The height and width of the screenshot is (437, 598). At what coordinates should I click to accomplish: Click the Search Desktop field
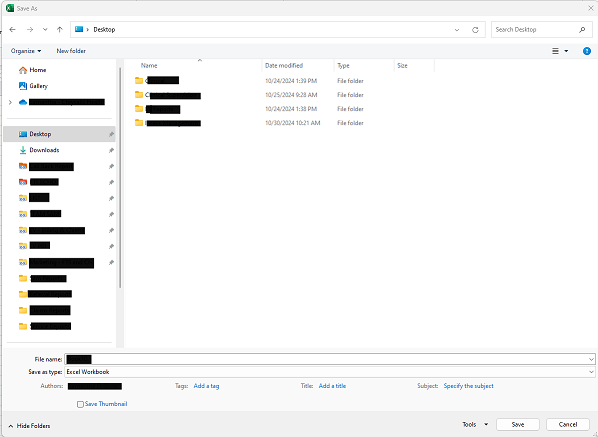click(x=536, y=29)
